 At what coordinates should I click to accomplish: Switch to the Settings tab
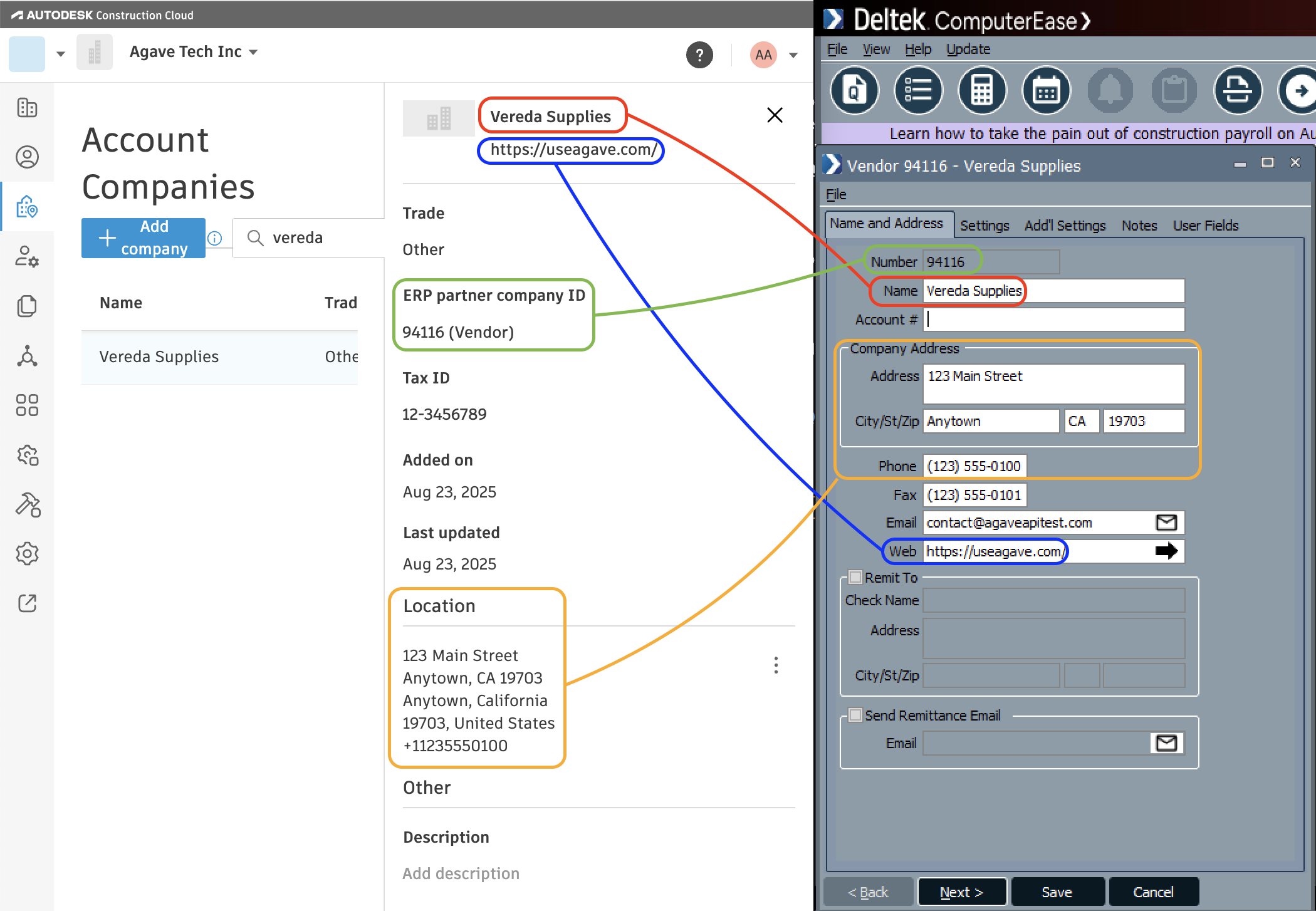pyautogui.click(x=984, y=226)
